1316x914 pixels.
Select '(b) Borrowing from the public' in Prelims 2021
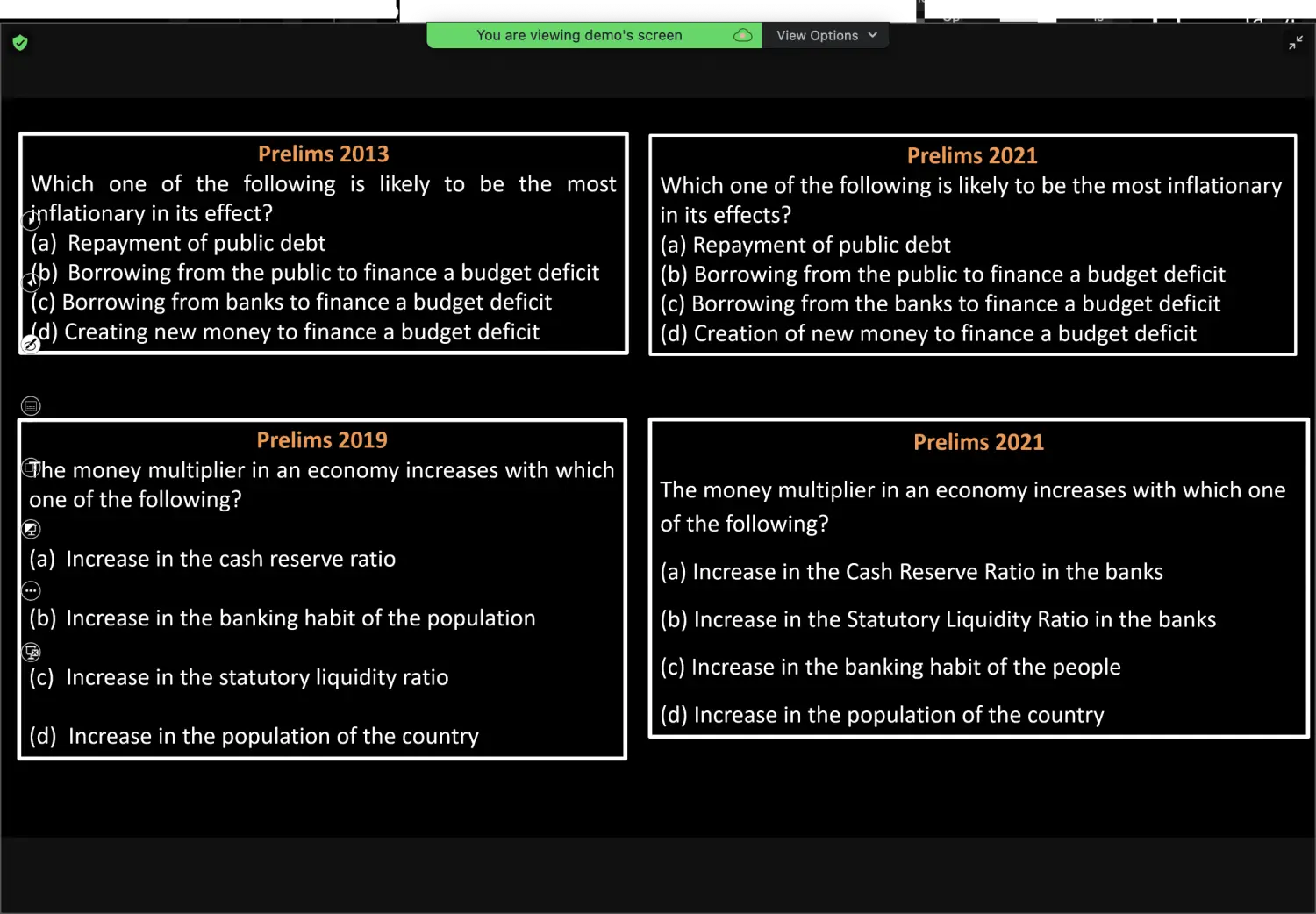[943, 275]
